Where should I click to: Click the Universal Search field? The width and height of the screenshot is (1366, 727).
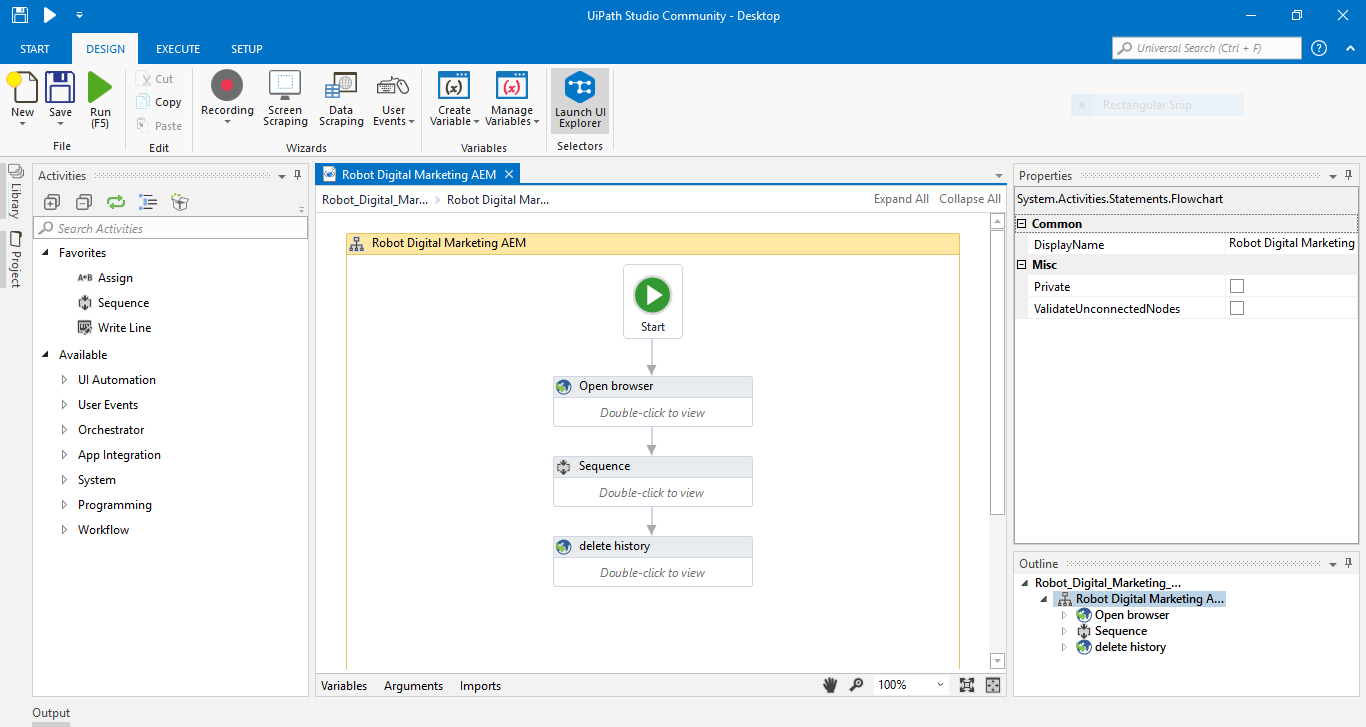1206,48
